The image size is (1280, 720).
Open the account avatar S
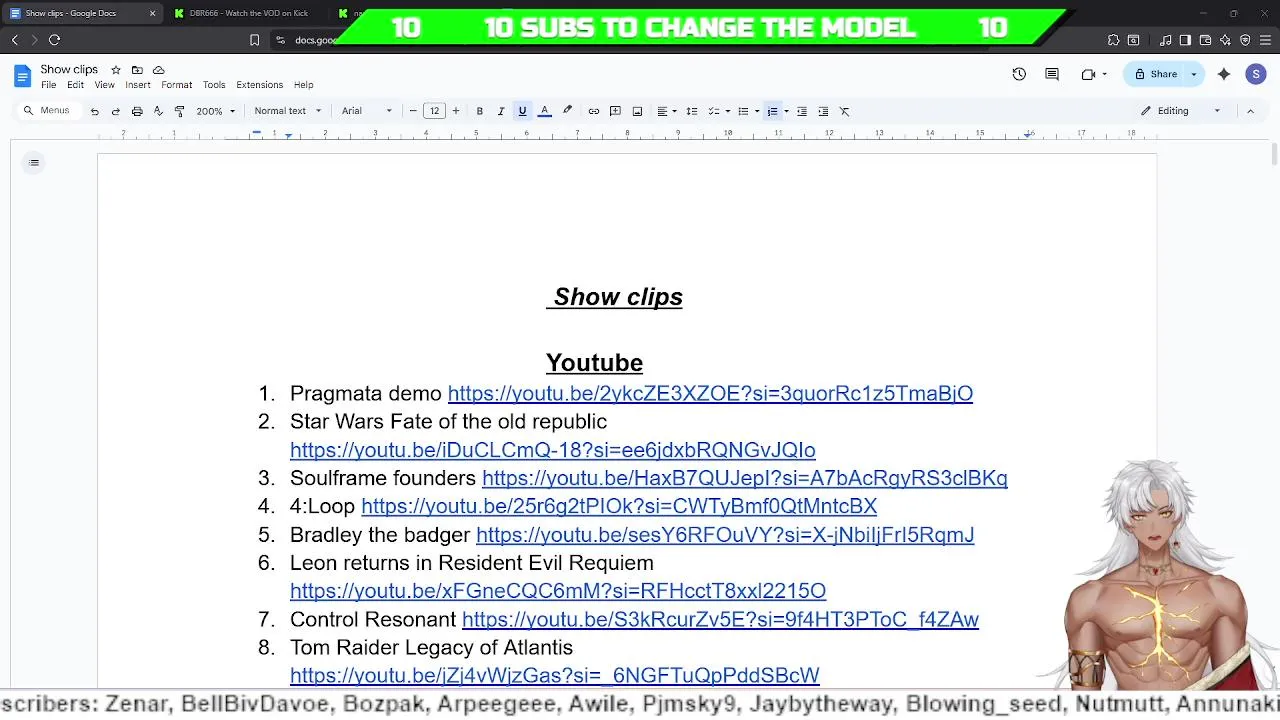pos(1256,74)
